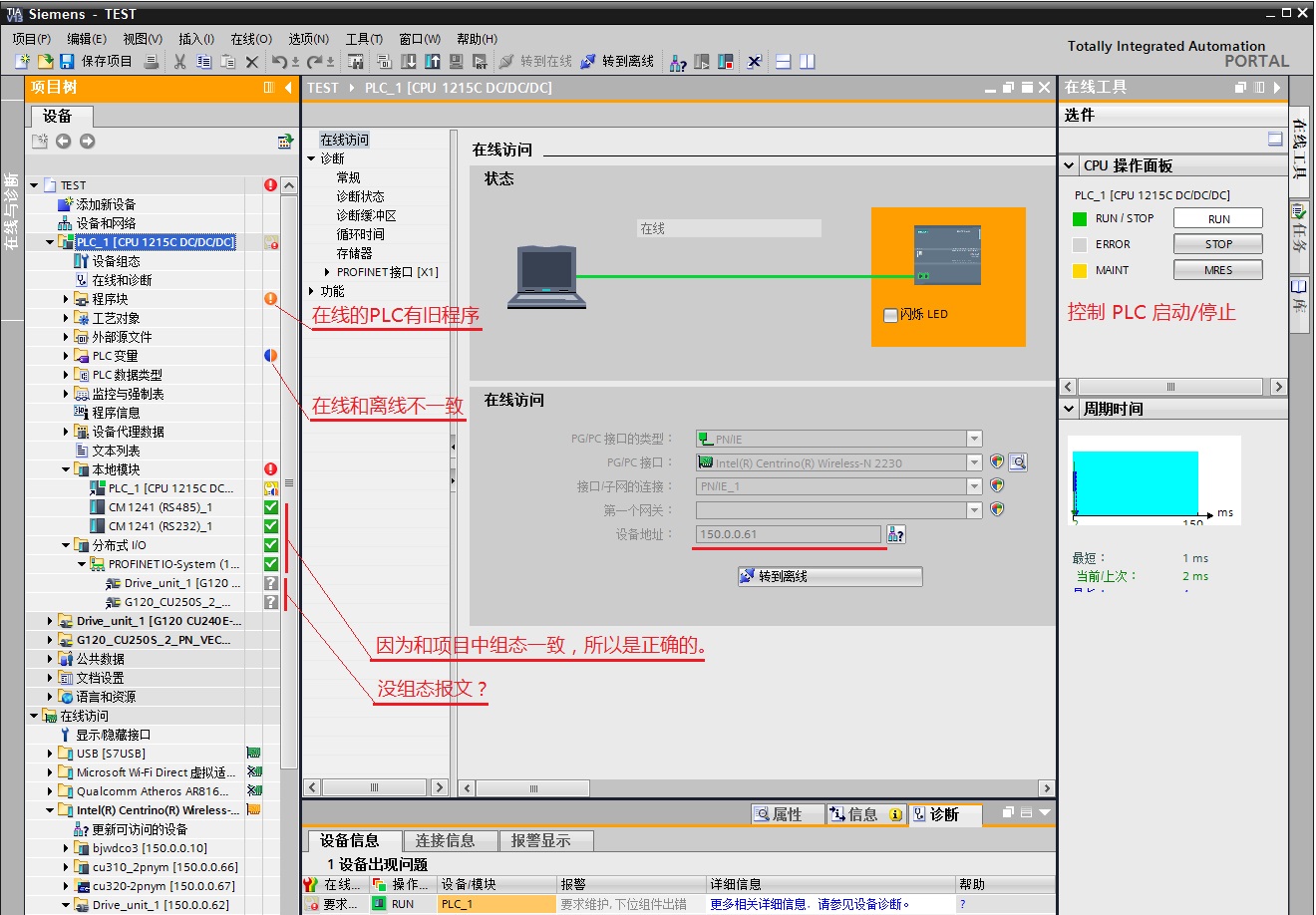Click the Accessible devices toolbar icon
Viewport: 1316px width, 915px height.
[x=678, y=62]
